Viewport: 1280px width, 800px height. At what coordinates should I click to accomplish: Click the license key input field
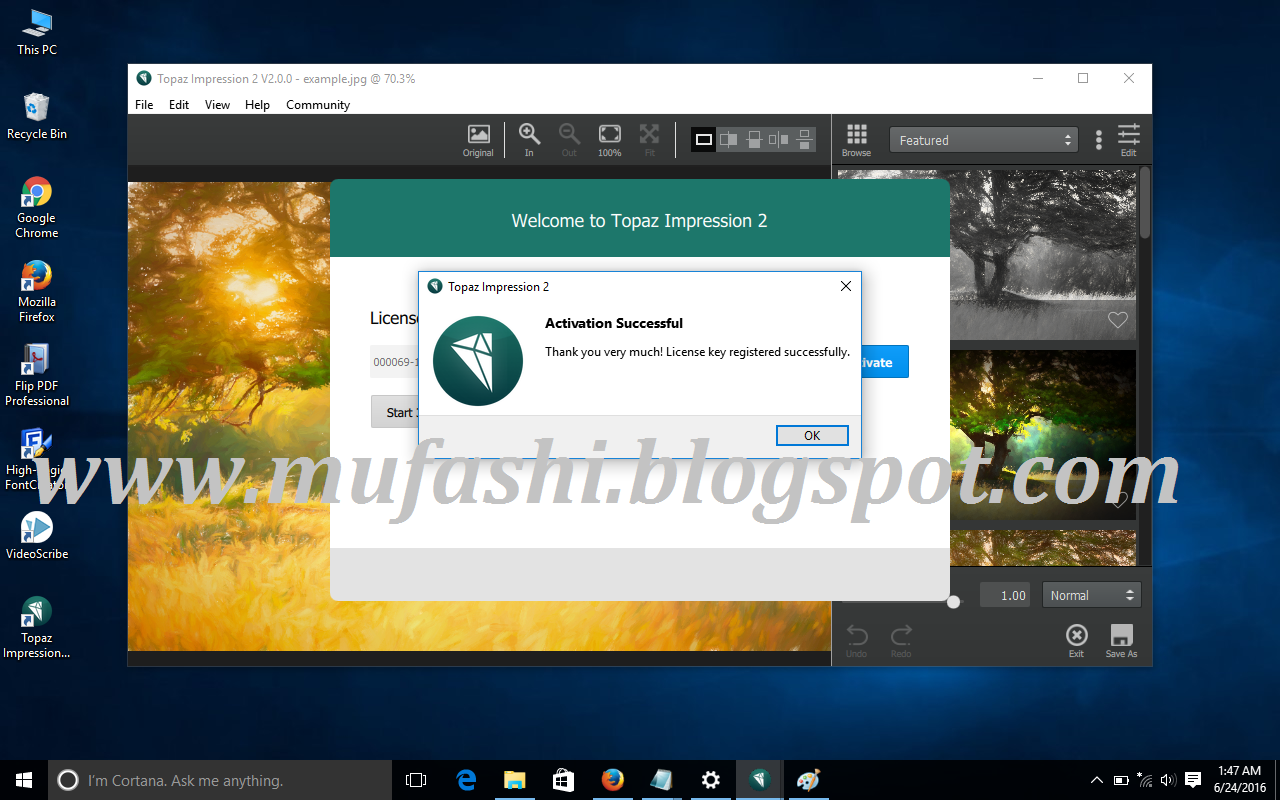pyautogui.click(x=394, y=362)
